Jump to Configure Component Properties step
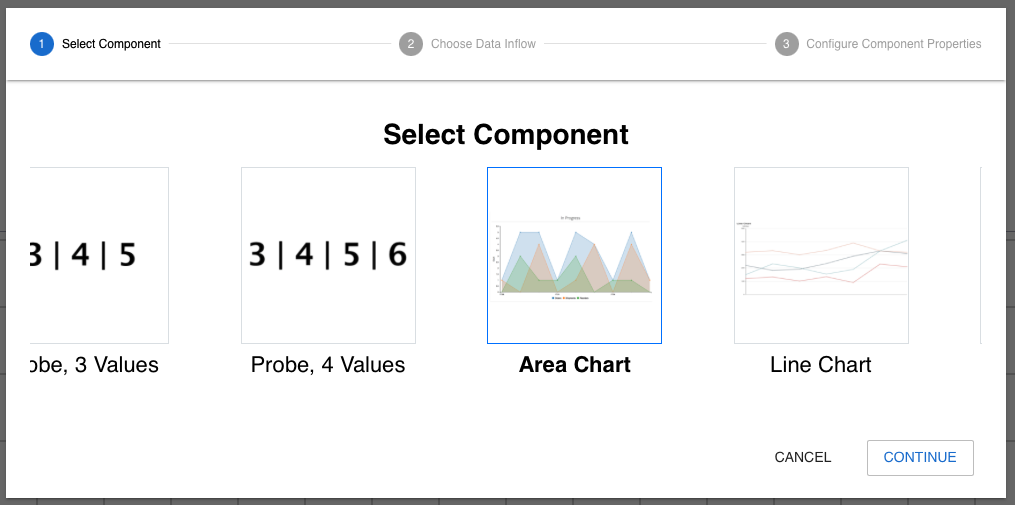 pyautogui.click(x=893, y=44)
